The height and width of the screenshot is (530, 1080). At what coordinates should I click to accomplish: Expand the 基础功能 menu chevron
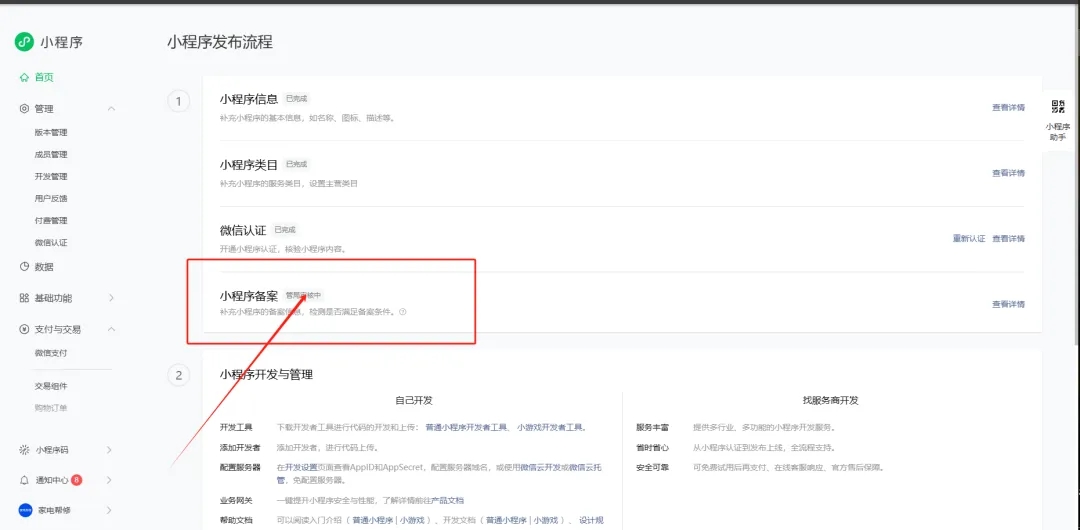[x=111, y=298]
